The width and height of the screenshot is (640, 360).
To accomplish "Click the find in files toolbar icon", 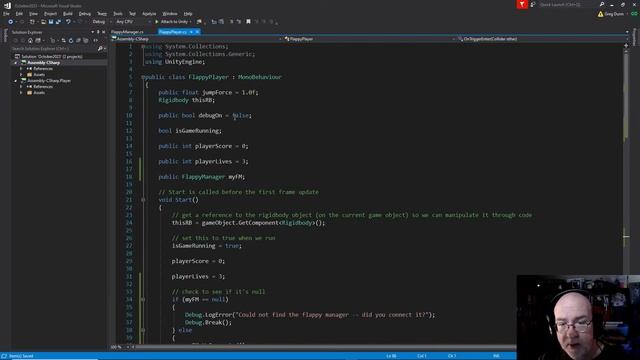I will click(x=199, y=22).
